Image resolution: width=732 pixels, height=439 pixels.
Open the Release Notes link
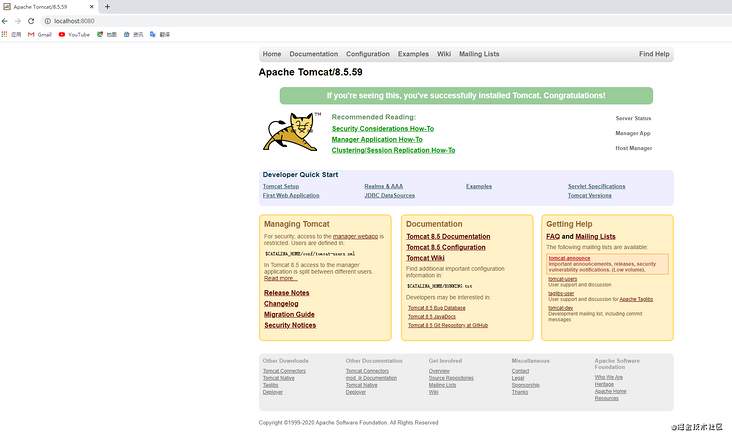286,293
